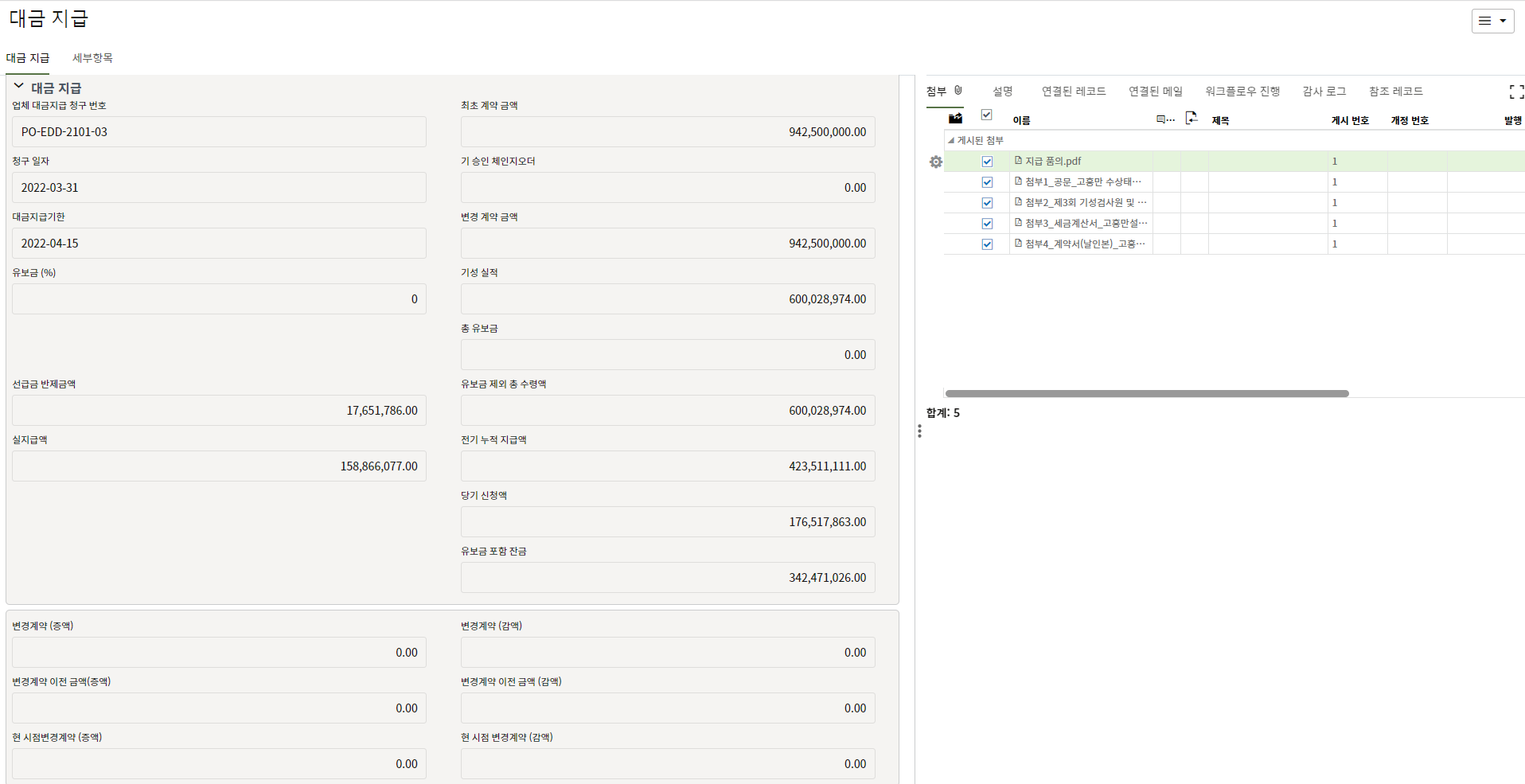Click the folder upload icon in attachment header

955,119
